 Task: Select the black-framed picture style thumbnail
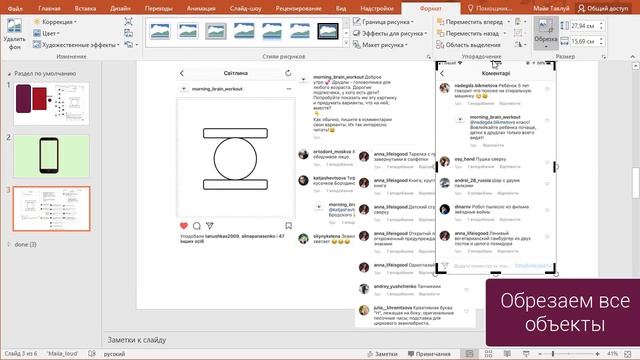[x=328, y=31]
